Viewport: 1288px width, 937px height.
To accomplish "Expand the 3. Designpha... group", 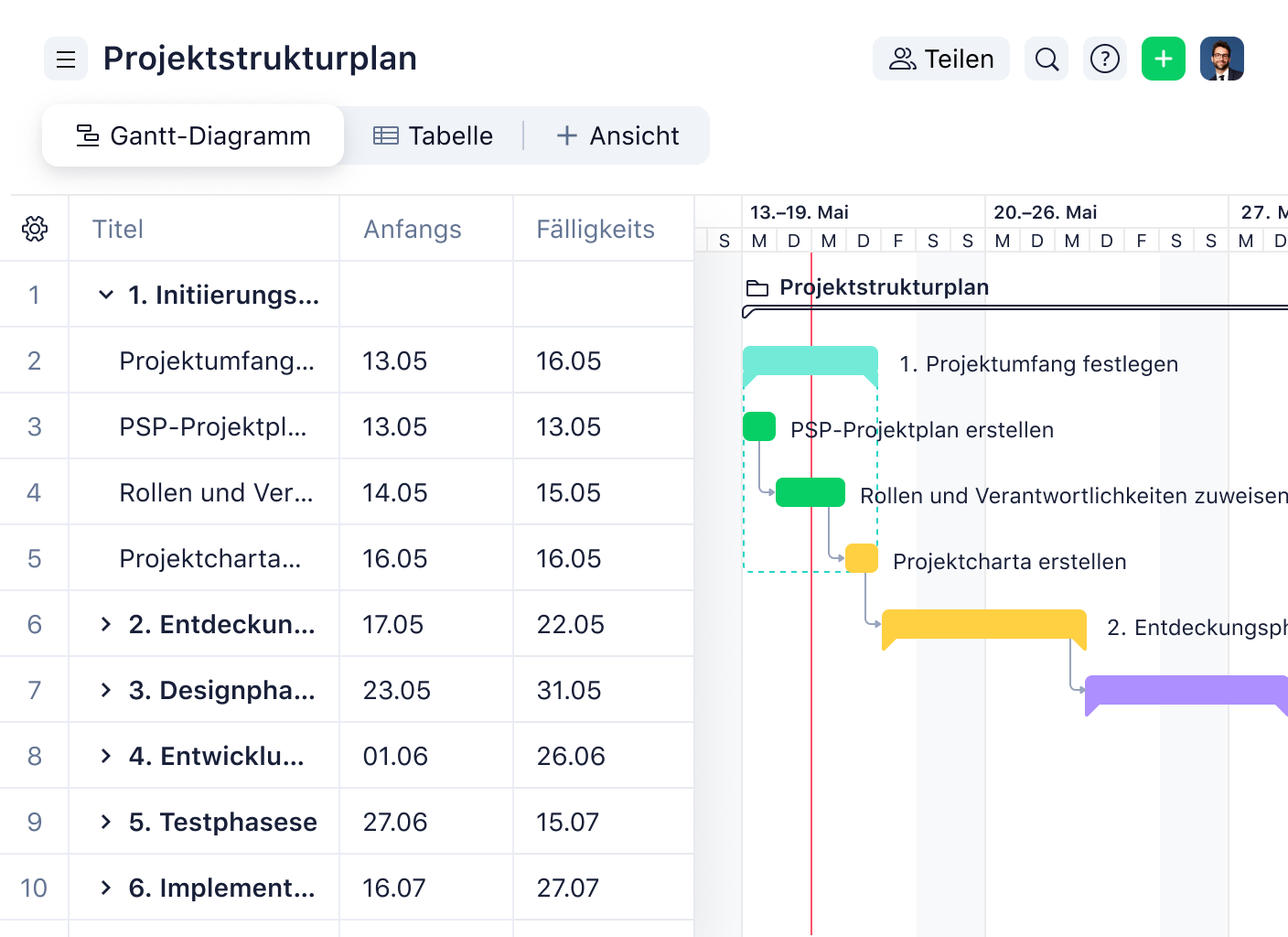I will tap(106, 690).
